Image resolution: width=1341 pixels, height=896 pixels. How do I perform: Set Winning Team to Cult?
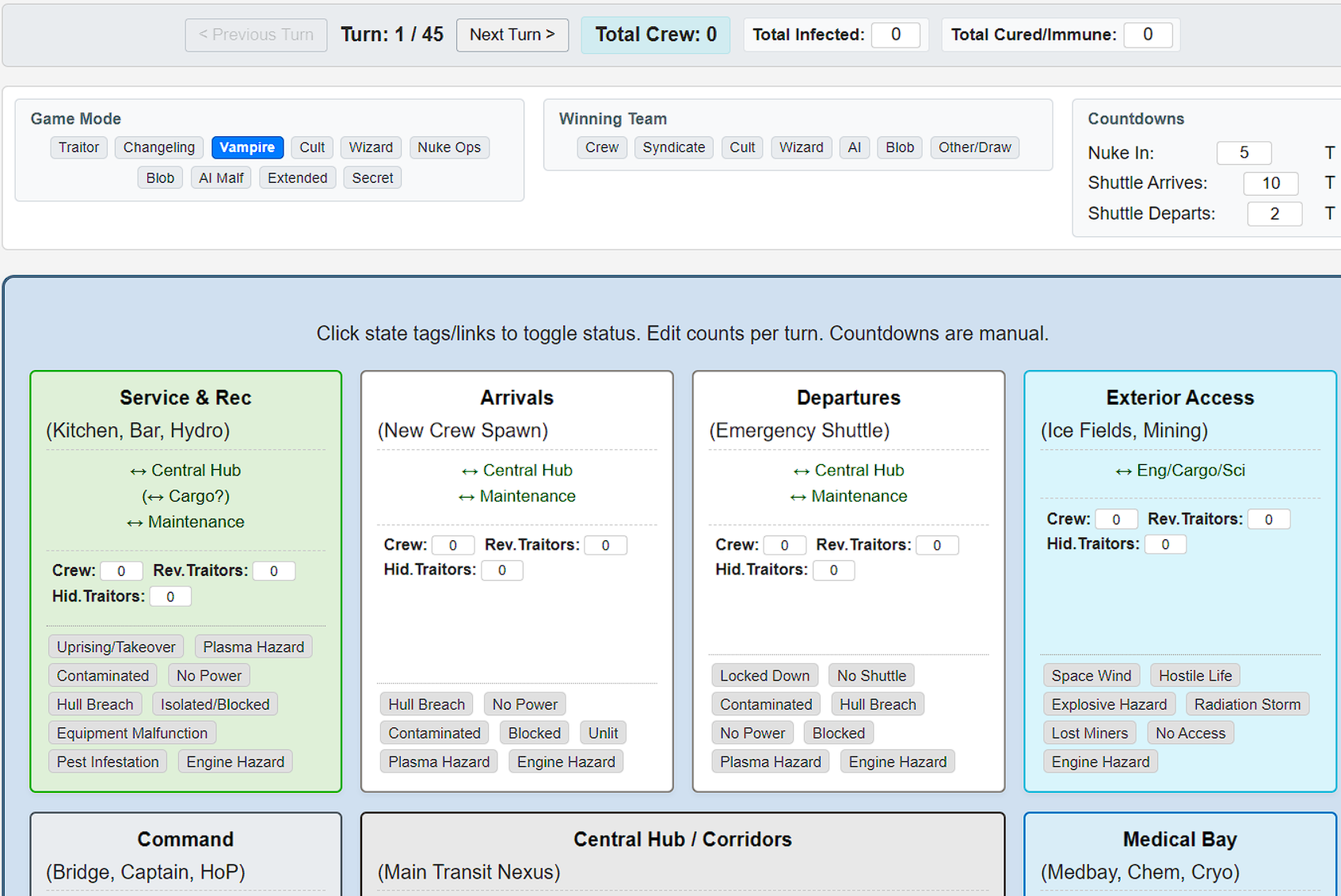(742, 147)
